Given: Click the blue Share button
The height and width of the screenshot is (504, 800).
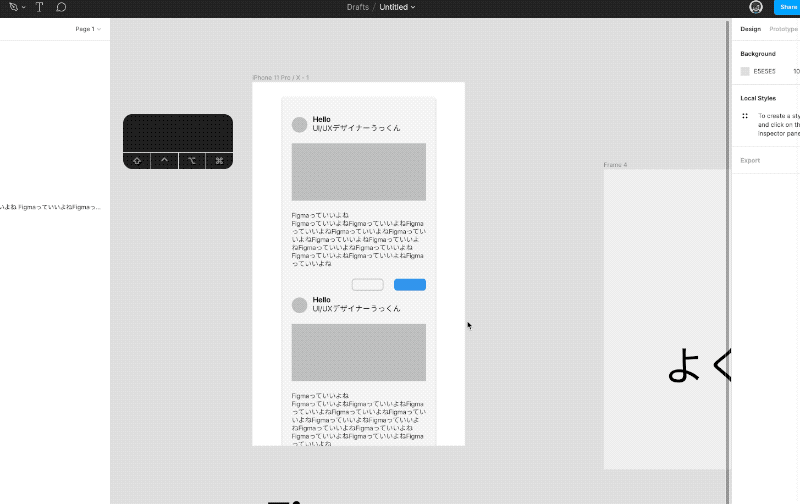Looking at the screenshot, I should pyautogui.click(x=787, y=7).
